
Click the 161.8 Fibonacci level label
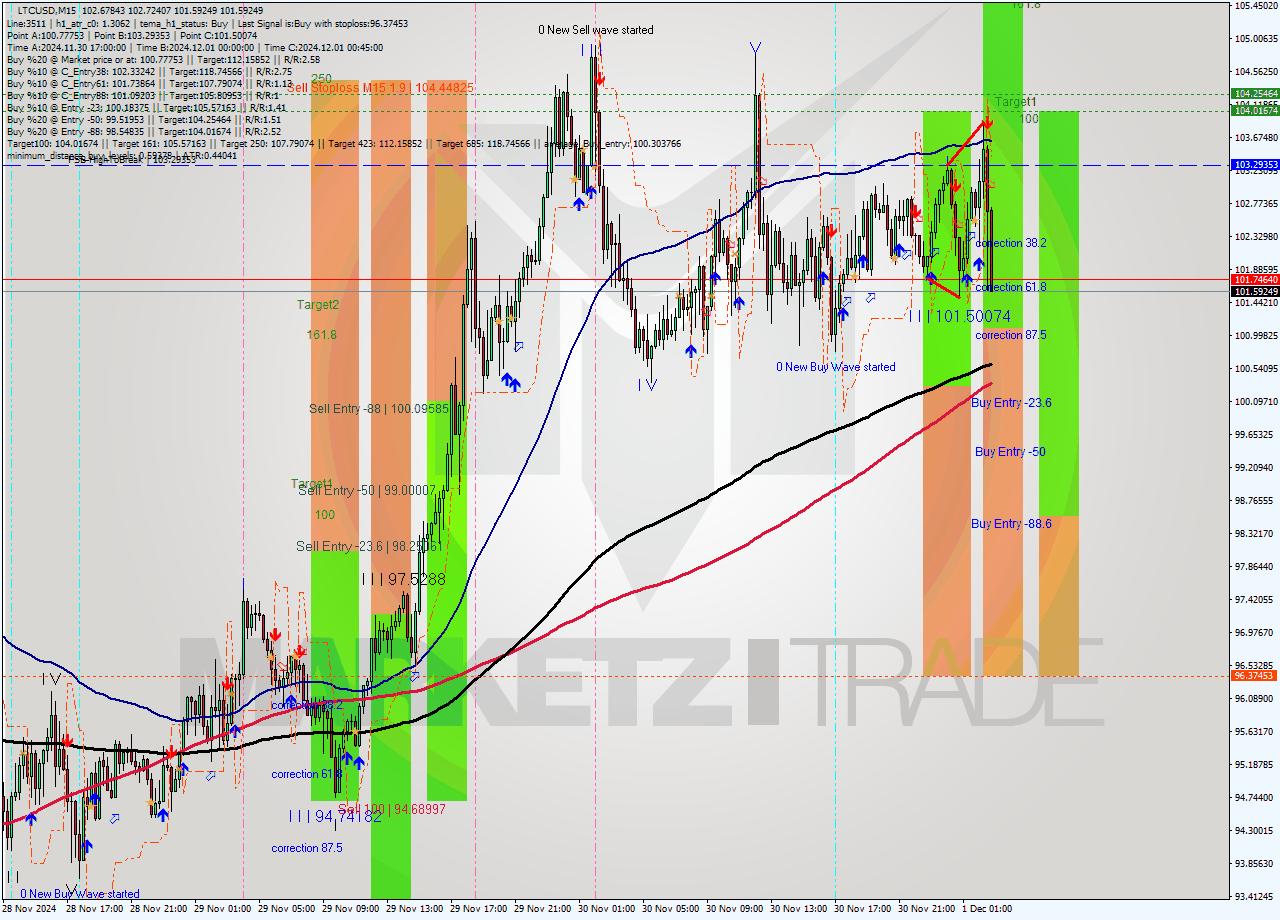pyautogui.click(x=321, y=335)
